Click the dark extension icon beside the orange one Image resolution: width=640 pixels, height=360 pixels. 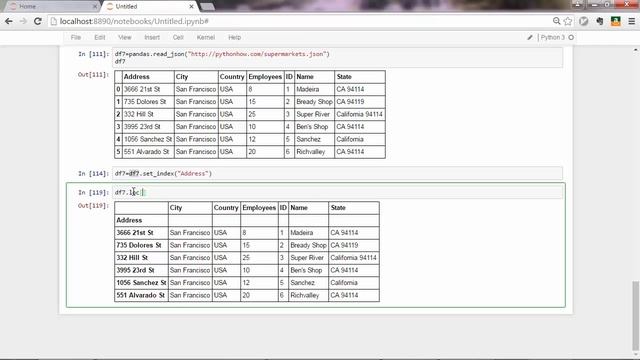[600, 21]
